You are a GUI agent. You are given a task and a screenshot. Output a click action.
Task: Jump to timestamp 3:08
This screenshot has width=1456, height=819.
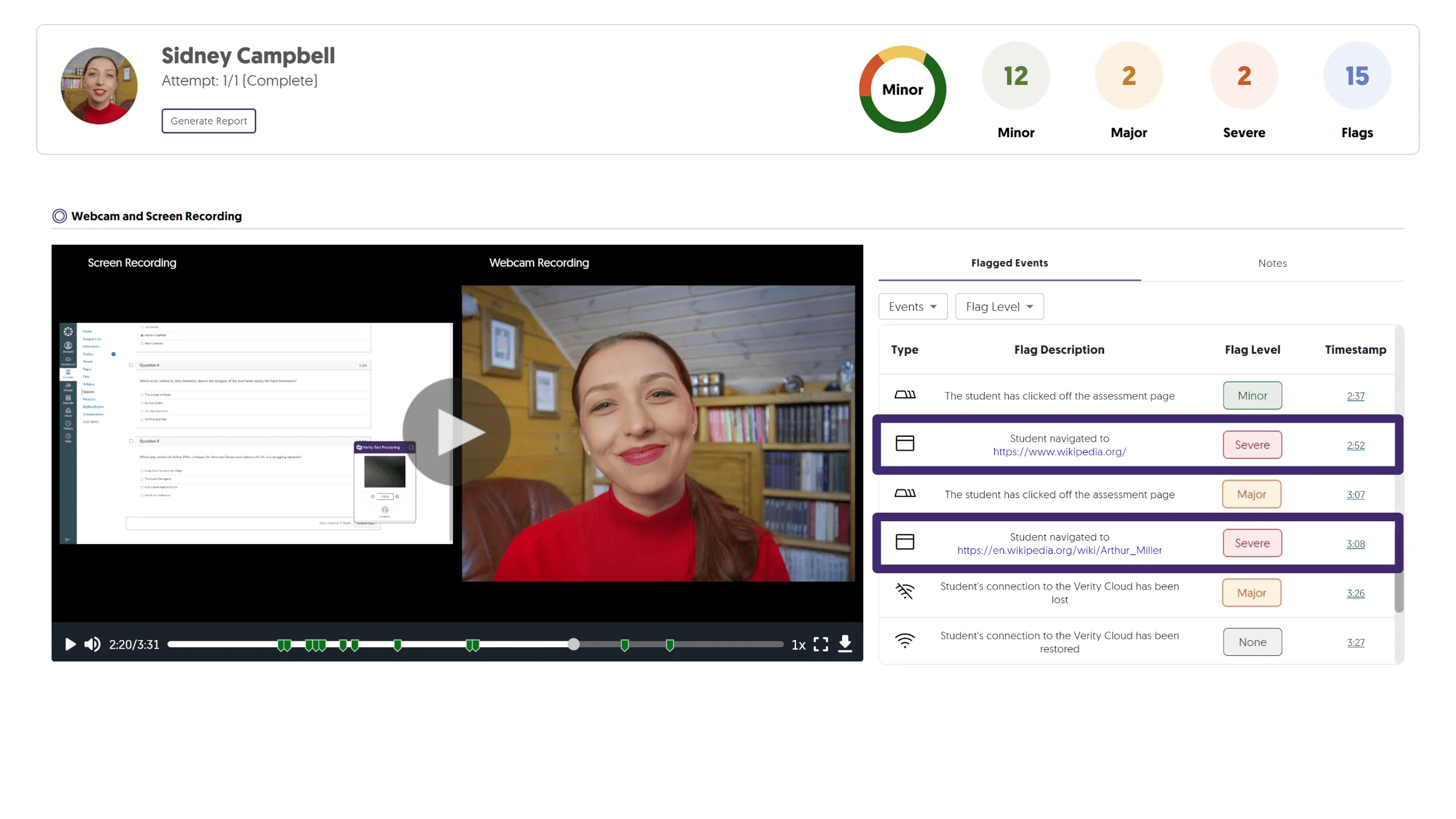[x=1355, y=544]
